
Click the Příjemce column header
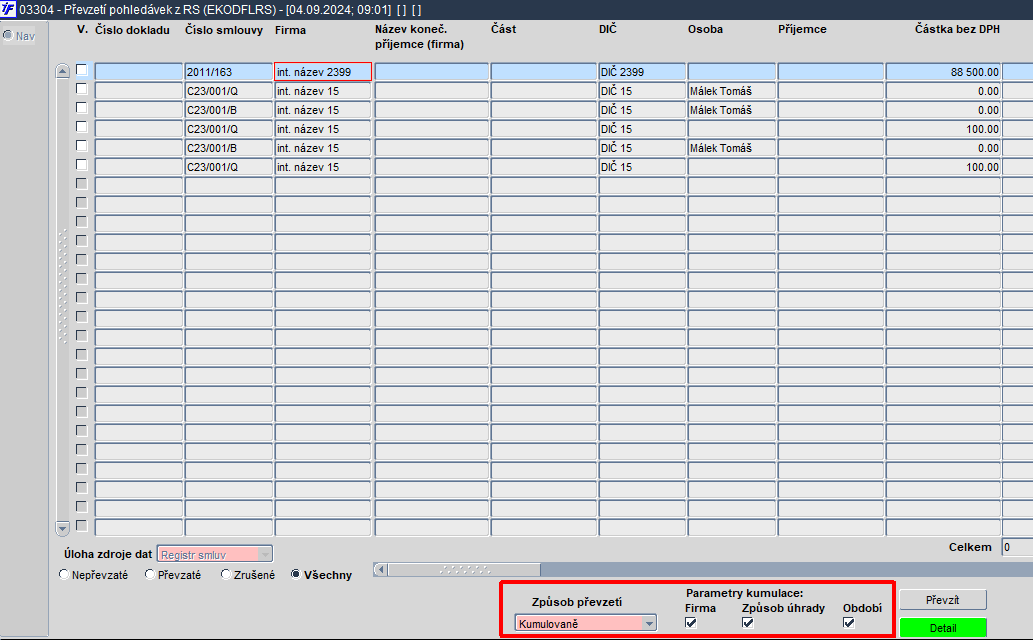[x=802, y=29]
